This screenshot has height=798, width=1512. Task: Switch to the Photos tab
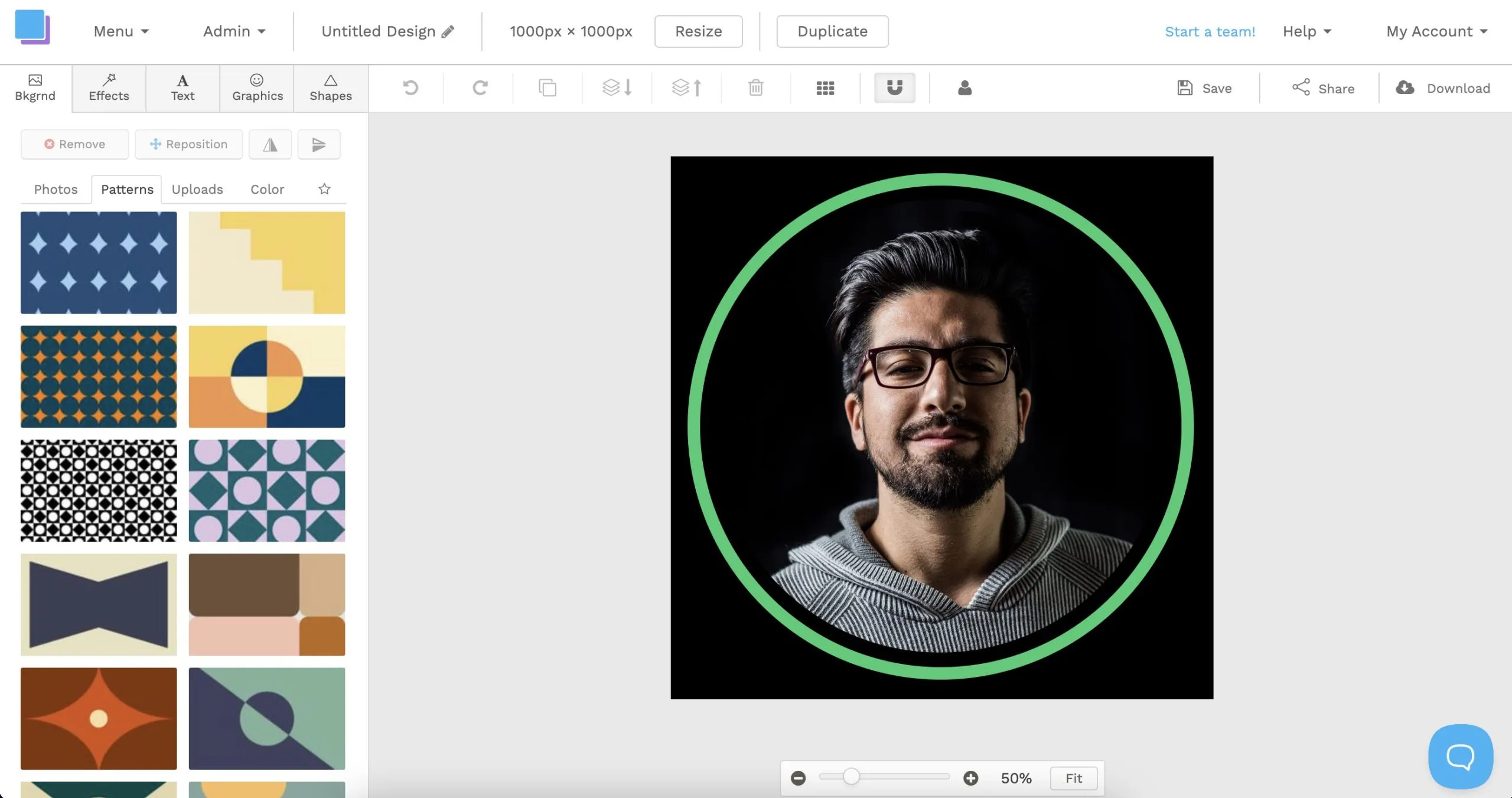(56, 189)
